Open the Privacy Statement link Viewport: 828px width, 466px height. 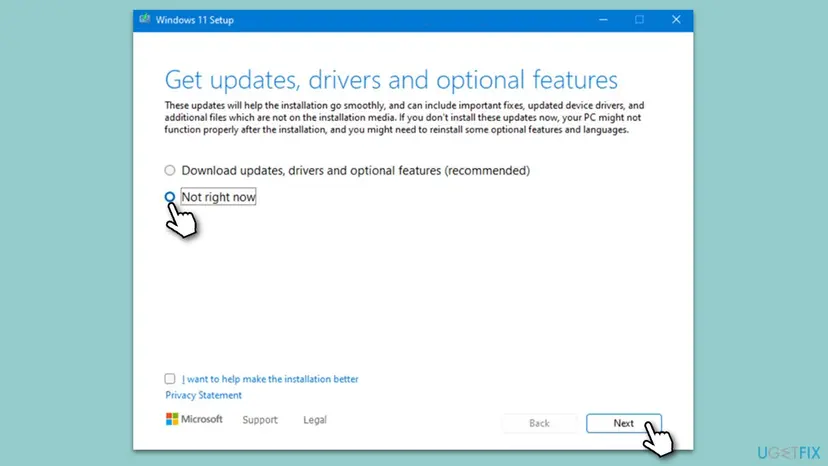click(203, 395)
